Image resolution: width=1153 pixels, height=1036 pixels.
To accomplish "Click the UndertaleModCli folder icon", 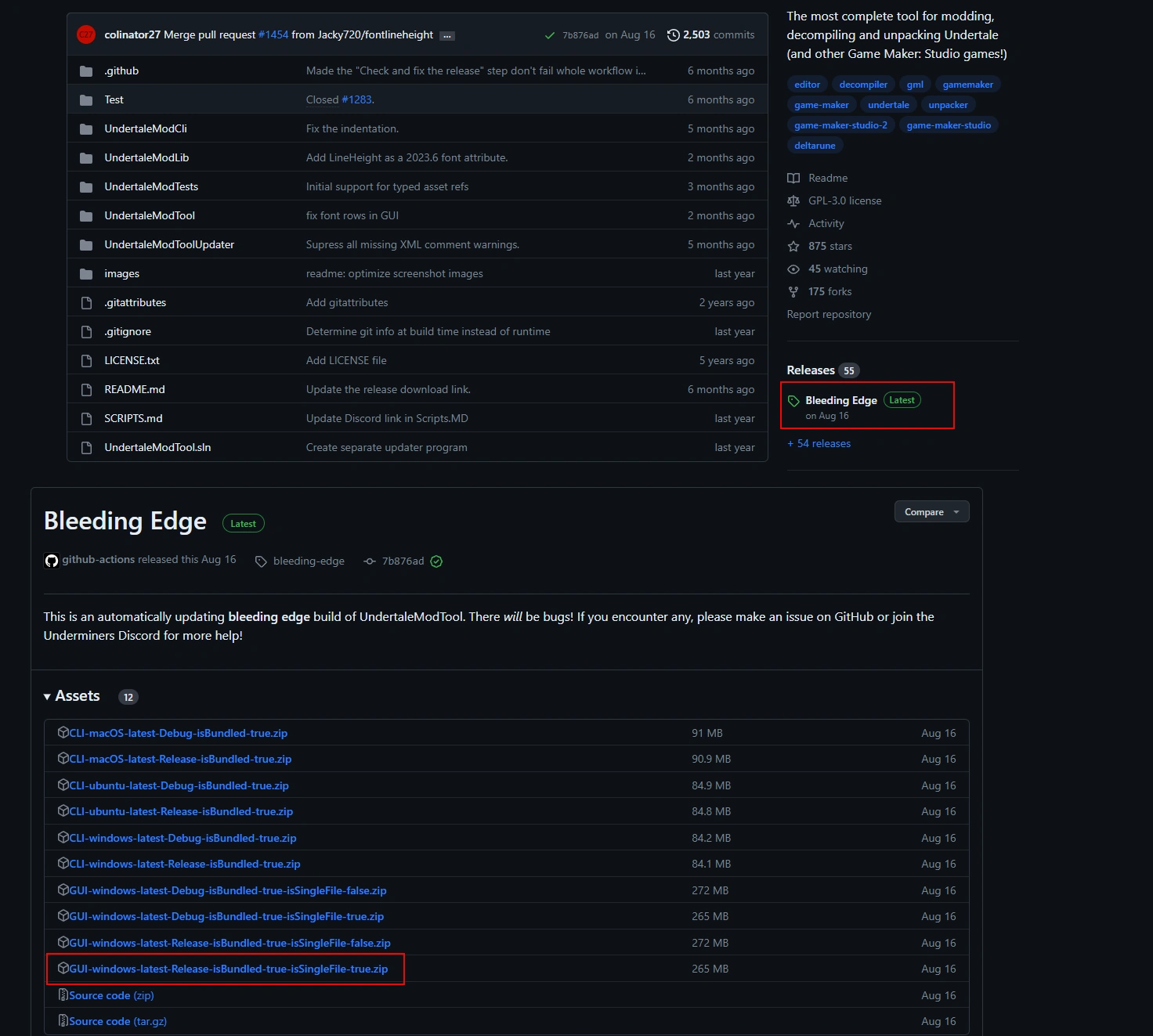I will 86,129.
